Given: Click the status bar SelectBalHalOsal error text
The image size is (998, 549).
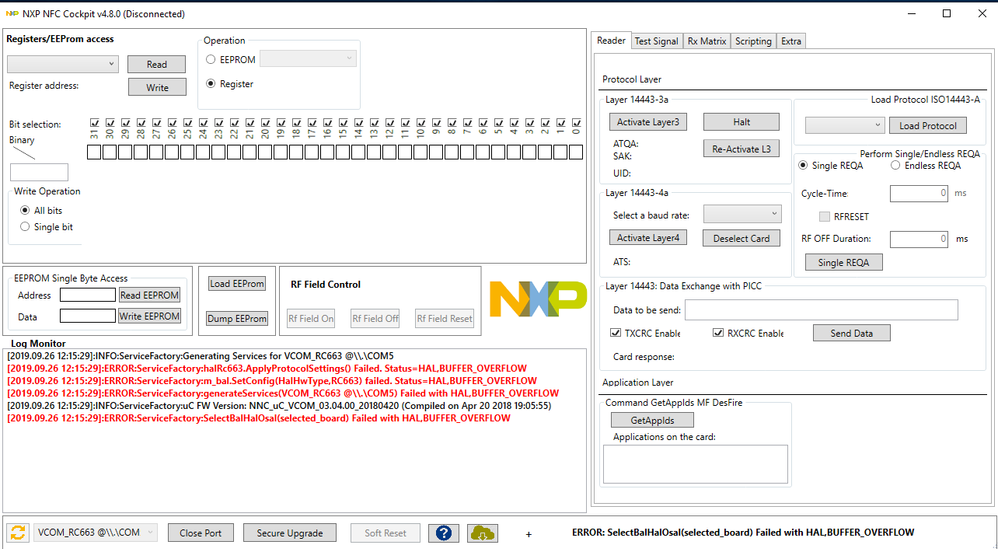Looking at the screenshot, I should [743, 532].
